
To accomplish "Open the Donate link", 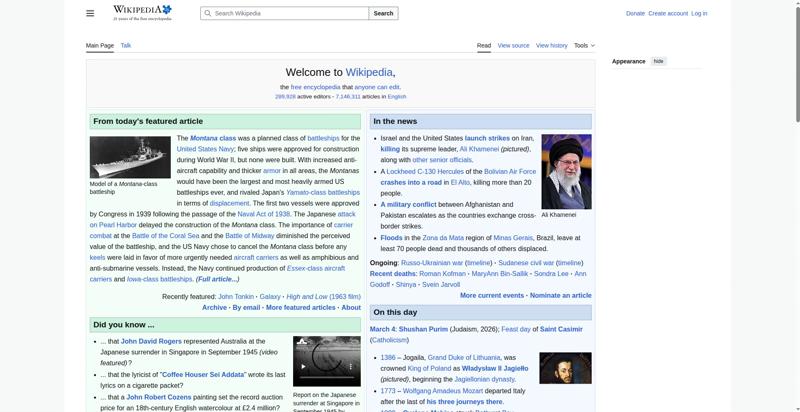I will click(x=635, y=13).
